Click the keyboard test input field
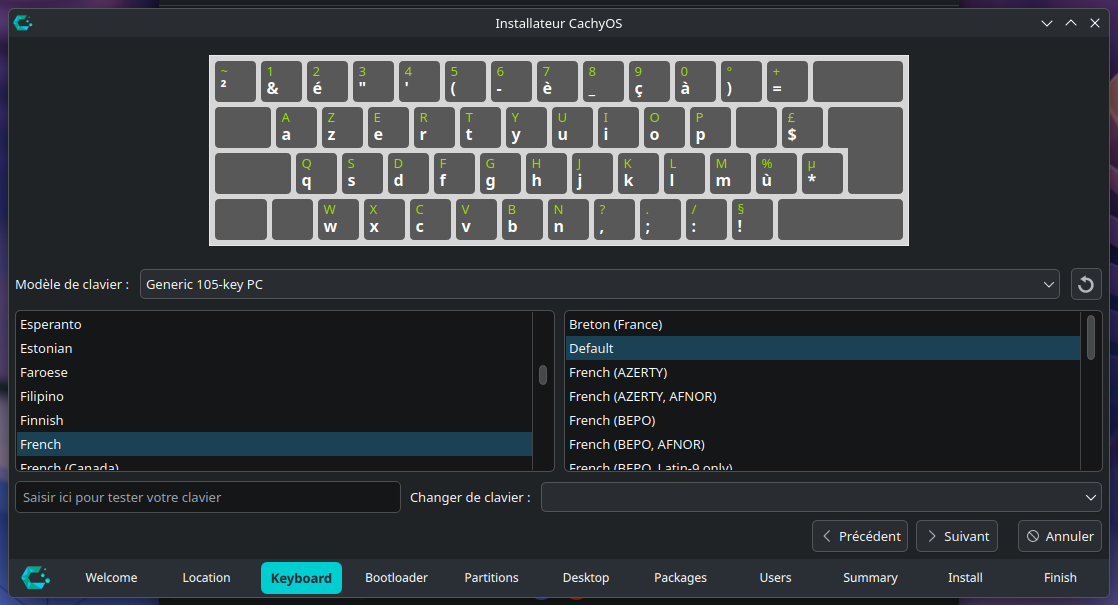This screenshot has width=1118, height=605. (x=207, y=497)
